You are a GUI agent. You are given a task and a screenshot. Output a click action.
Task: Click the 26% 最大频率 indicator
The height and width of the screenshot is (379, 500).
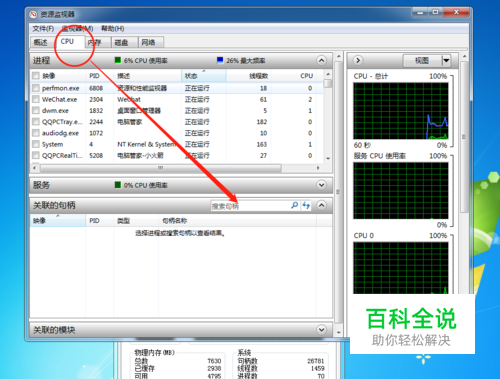[x=241, y=60]
